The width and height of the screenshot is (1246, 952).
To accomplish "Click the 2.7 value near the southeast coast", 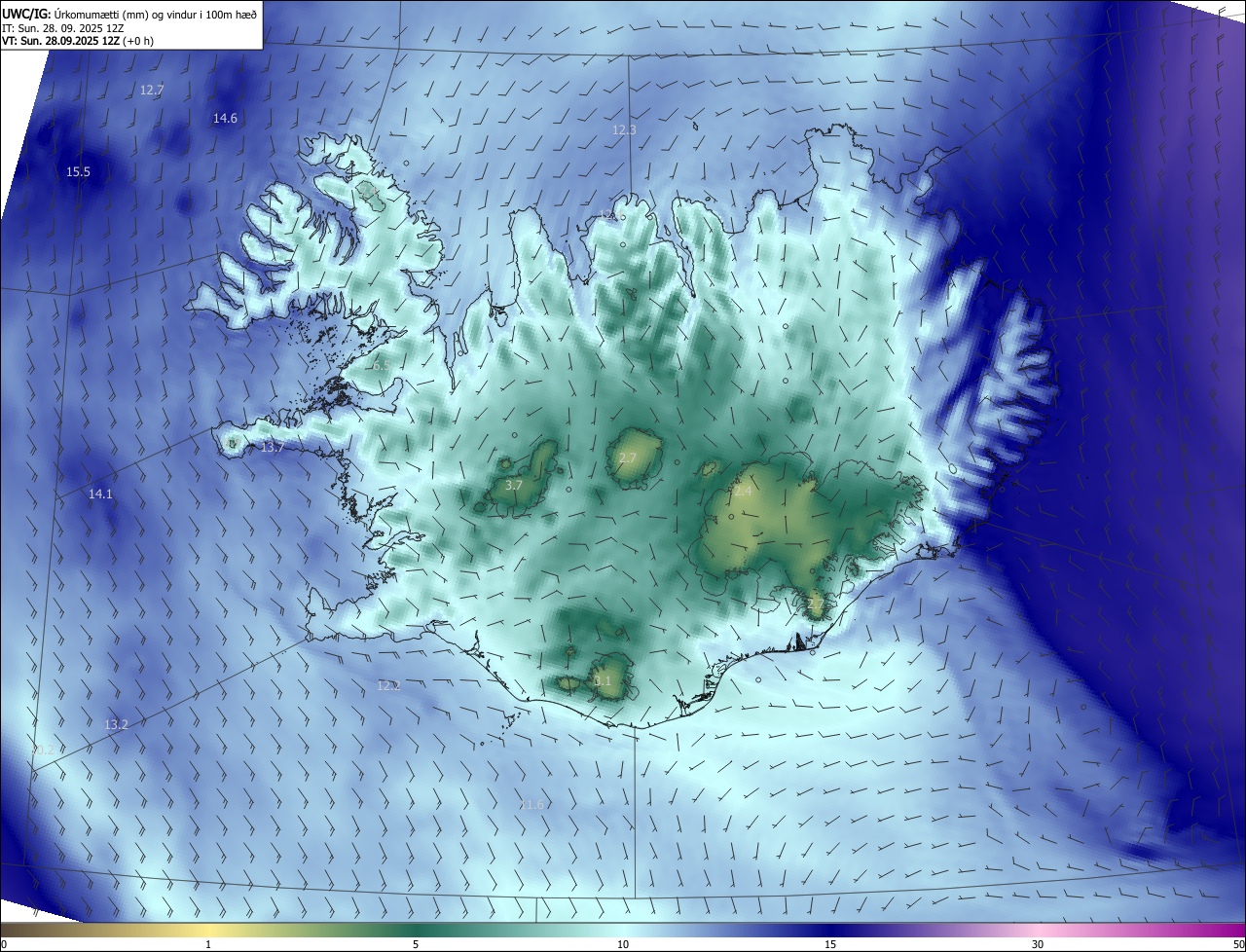I will click(816, 604).
